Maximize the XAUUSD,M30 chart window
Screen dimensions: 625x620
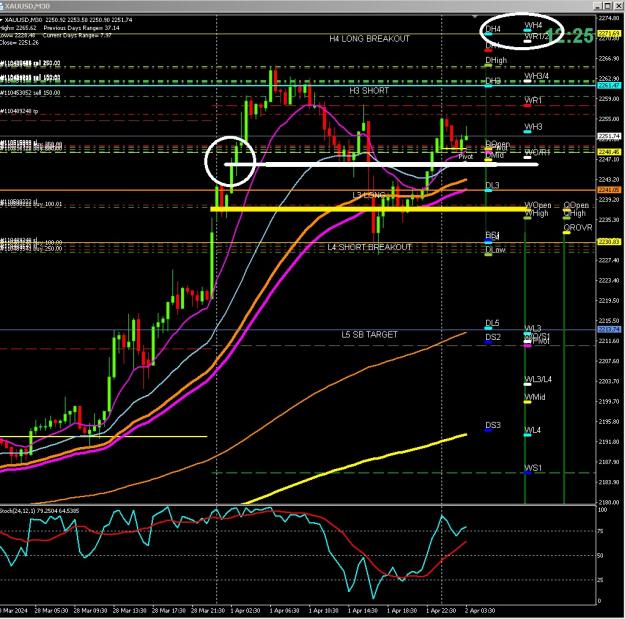[x=607, y=6]
